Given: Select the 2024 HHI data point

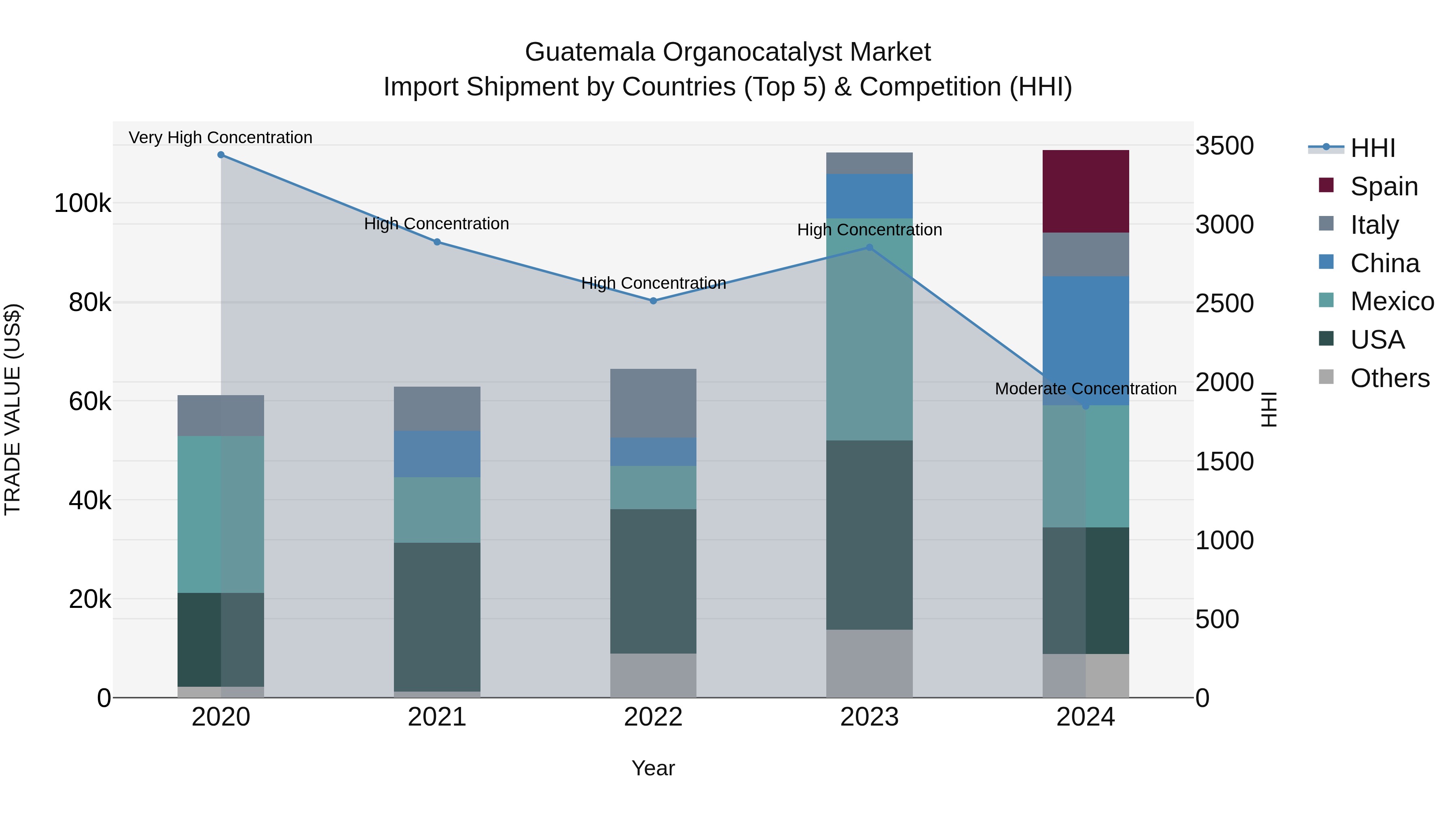Looking at the screenshot, I should click(1086, 406).
